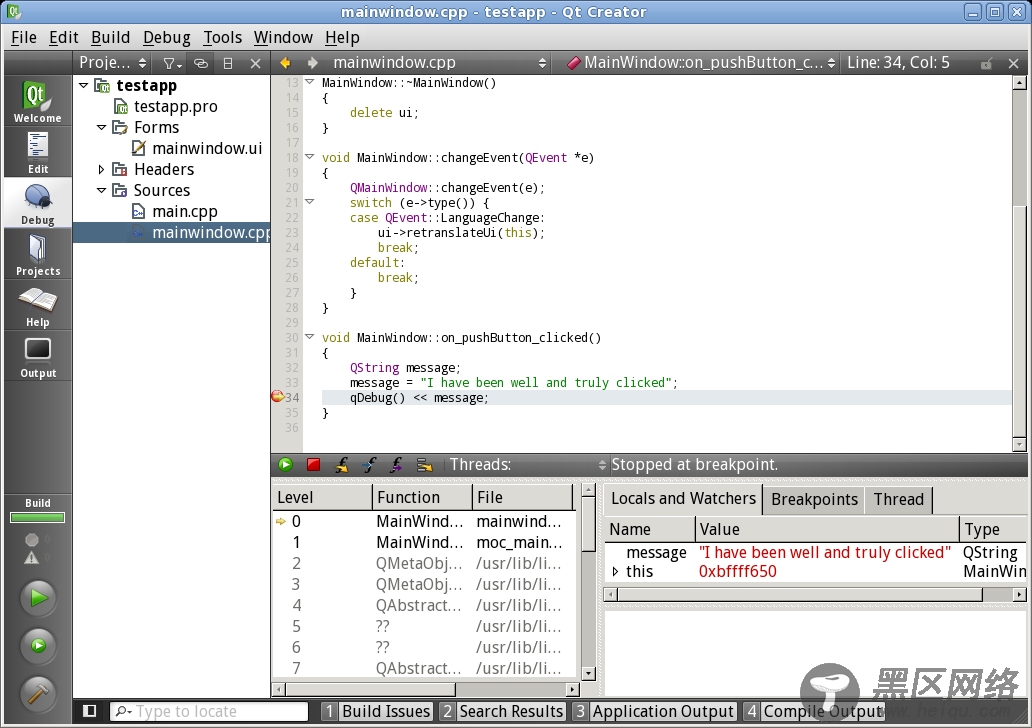Click the Level column header in stack view

tap(322, 498)
